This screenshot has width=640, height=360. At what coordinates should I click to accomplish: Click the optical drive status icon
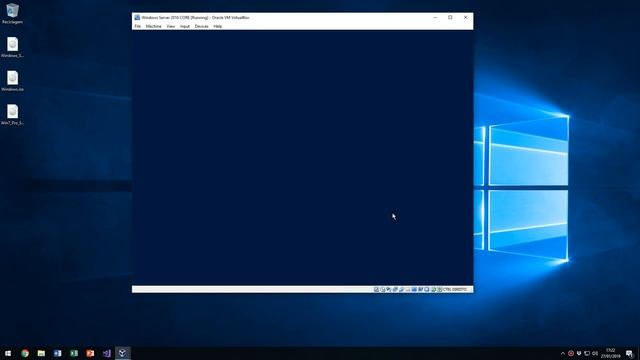[382, 289]
